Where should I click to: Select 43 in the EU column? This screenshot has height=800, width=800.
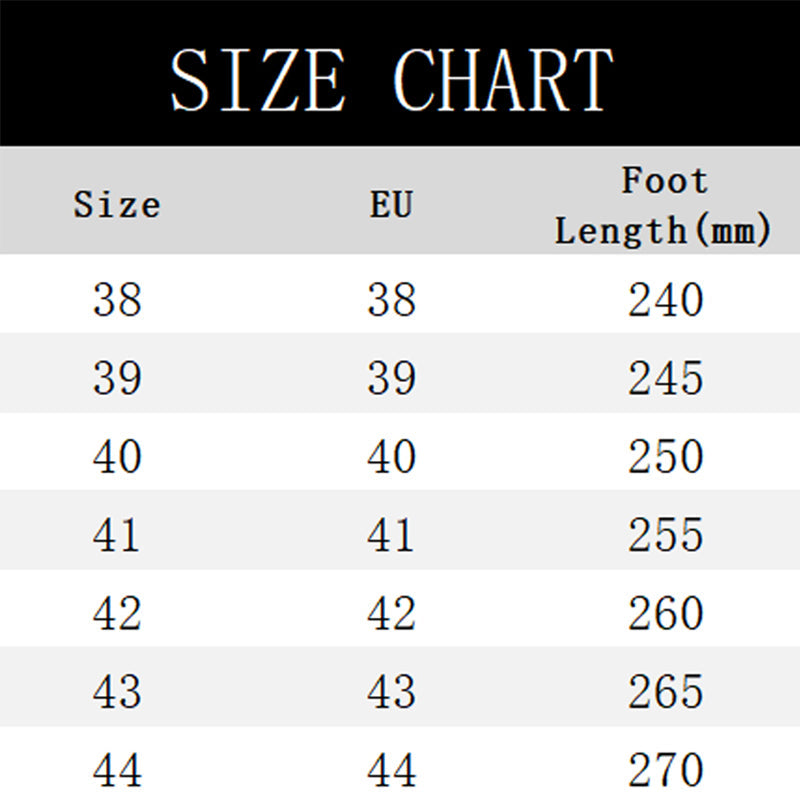coord(391,692)
